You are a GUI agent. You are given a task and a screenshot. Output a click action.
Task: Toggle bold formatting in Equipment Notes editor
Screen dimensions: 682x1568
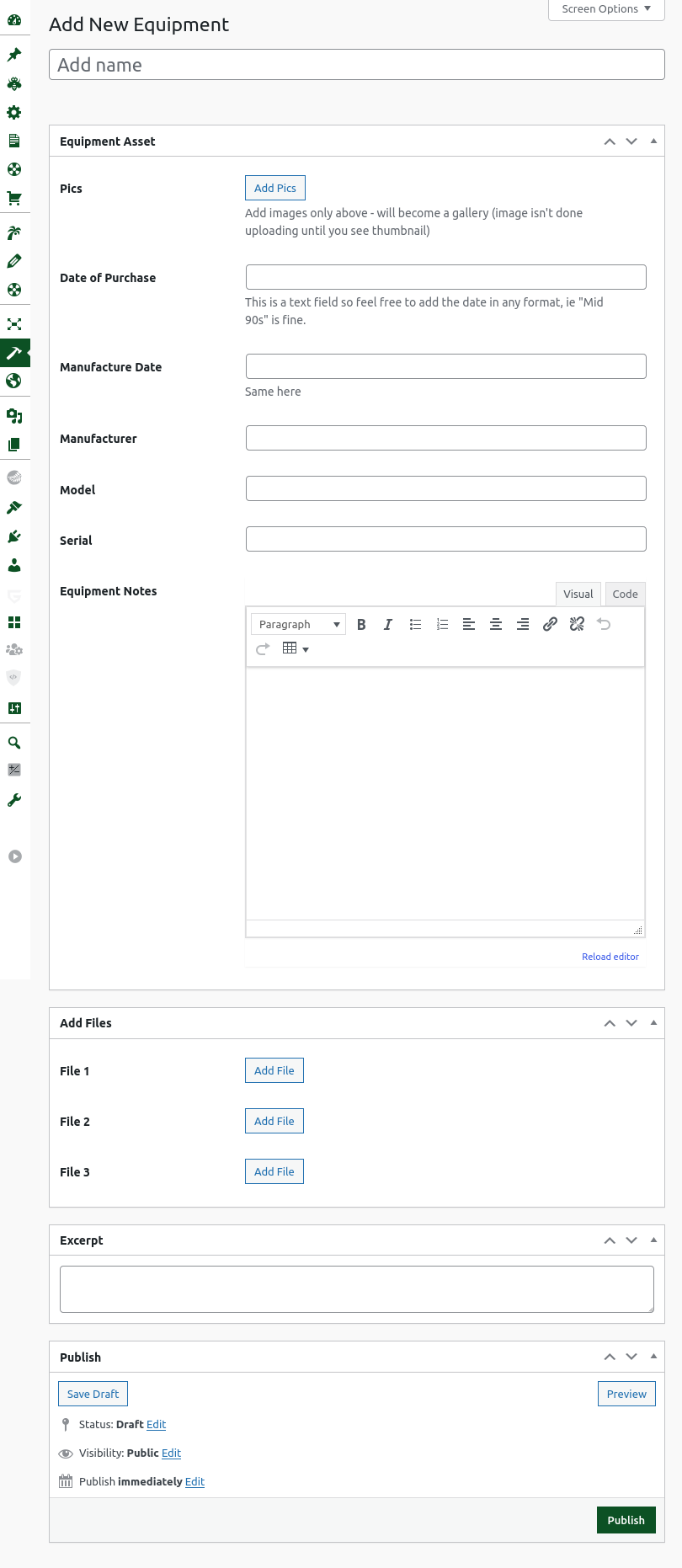[x=361, y=624]
